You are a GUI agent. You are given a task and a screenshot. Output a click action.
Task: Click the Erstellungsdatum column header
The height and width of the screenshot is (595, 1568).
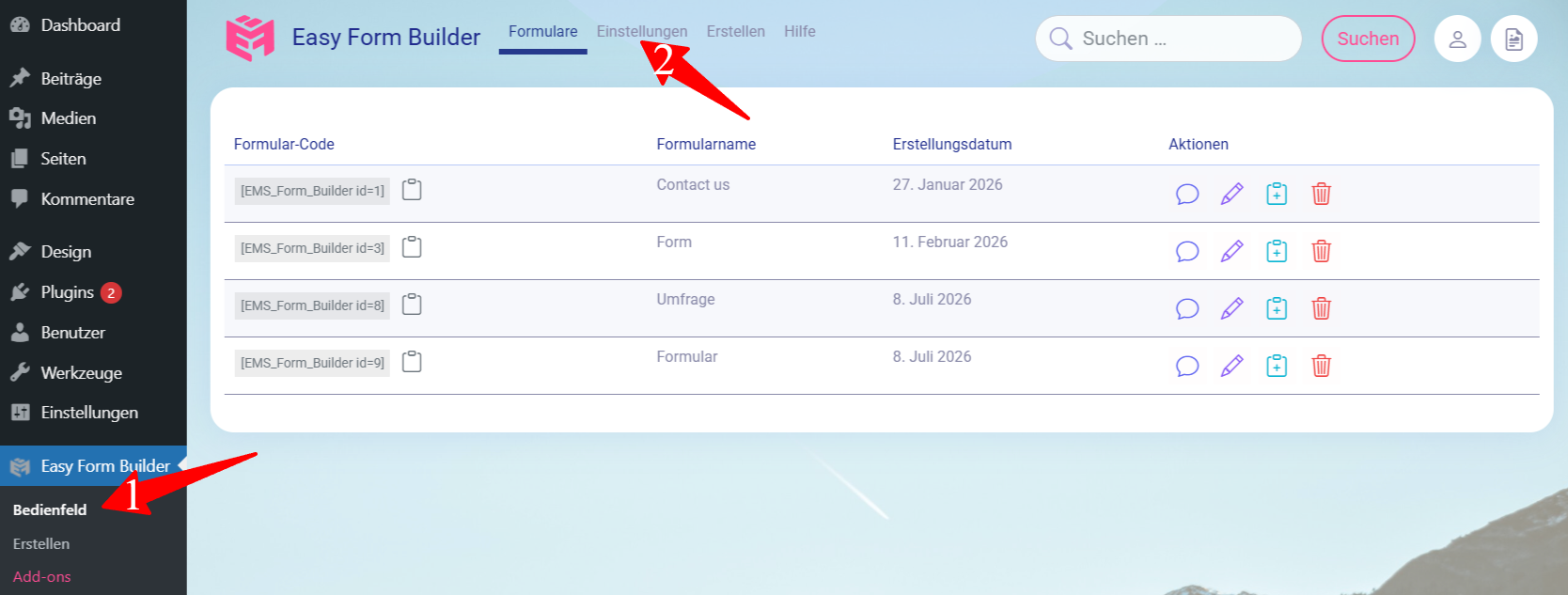pos(952,144)
